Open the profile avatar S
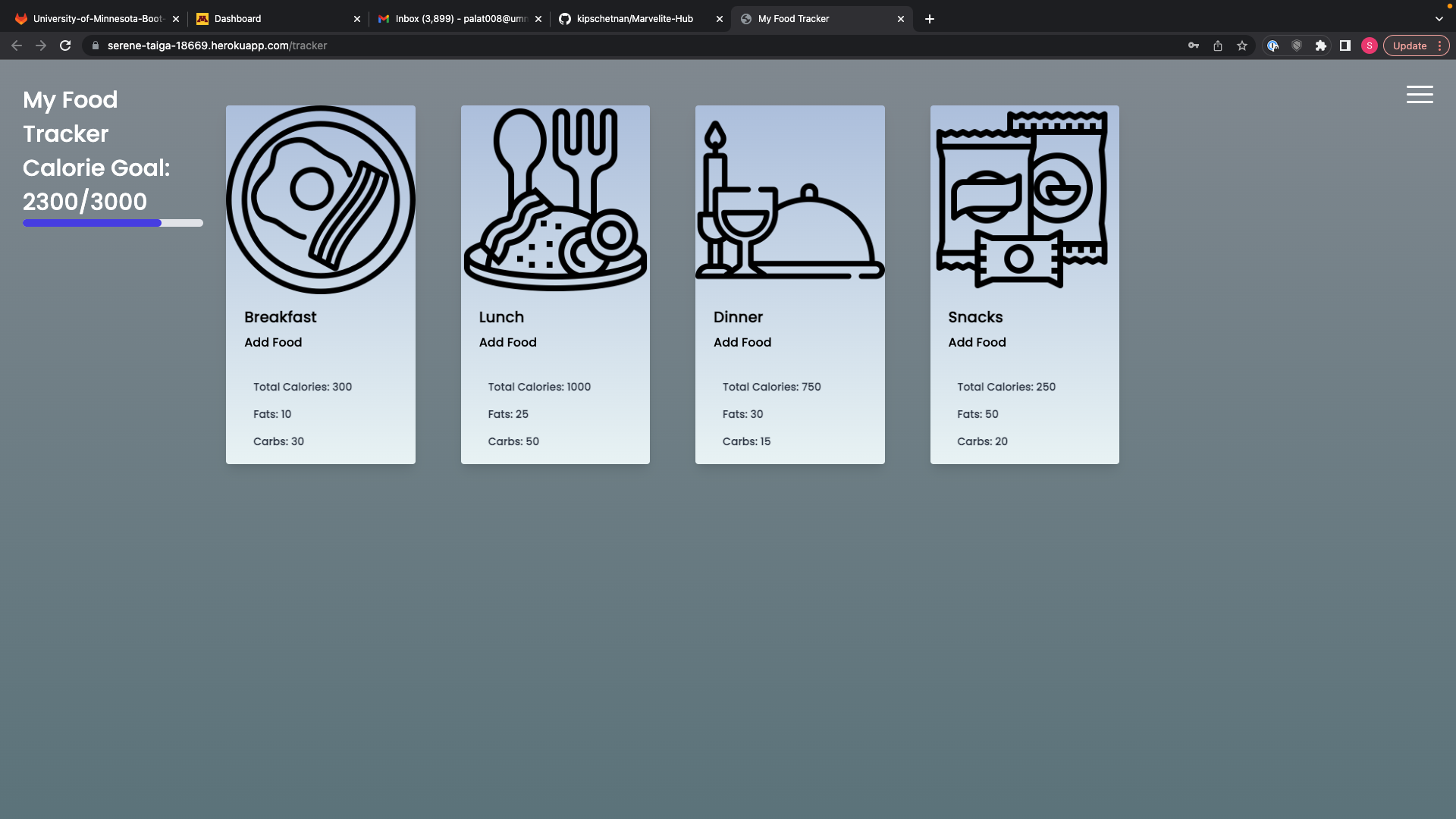 tap(1370, 45)
